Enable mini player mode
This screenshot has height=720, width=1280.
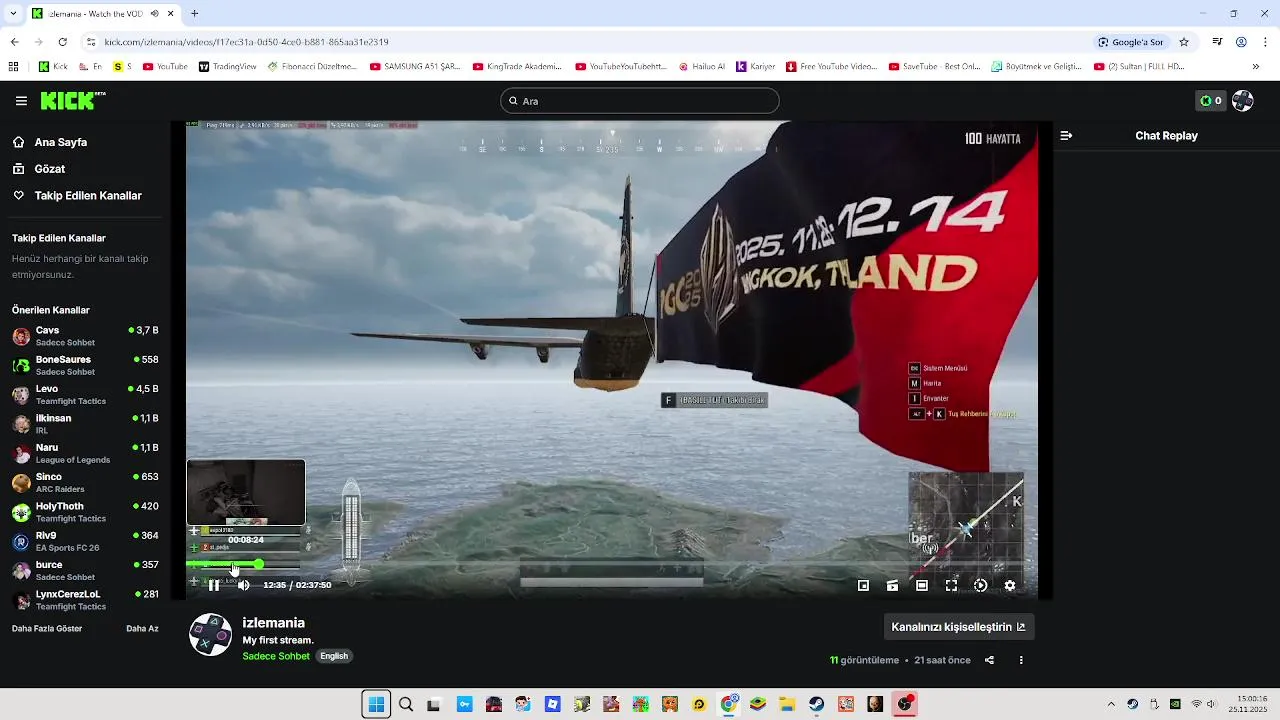click(x=863, y=586)
